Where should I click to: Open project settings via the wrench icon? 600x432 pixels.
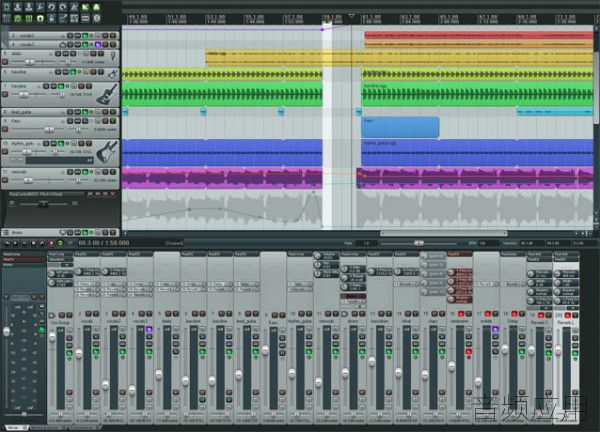[x=40, y=7]
